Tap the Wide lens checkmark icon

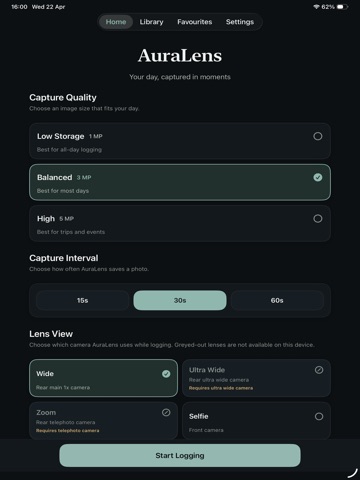166,374
